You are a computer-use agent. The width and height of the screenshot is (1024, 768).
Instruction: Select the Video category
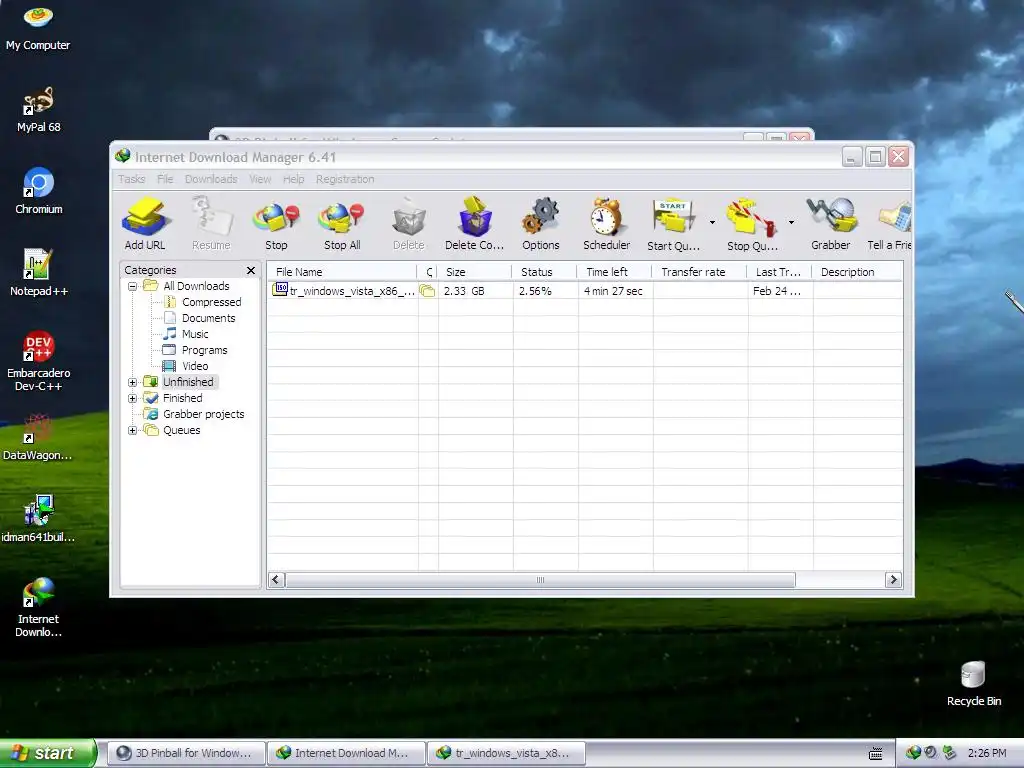click(x=195, y=366)
